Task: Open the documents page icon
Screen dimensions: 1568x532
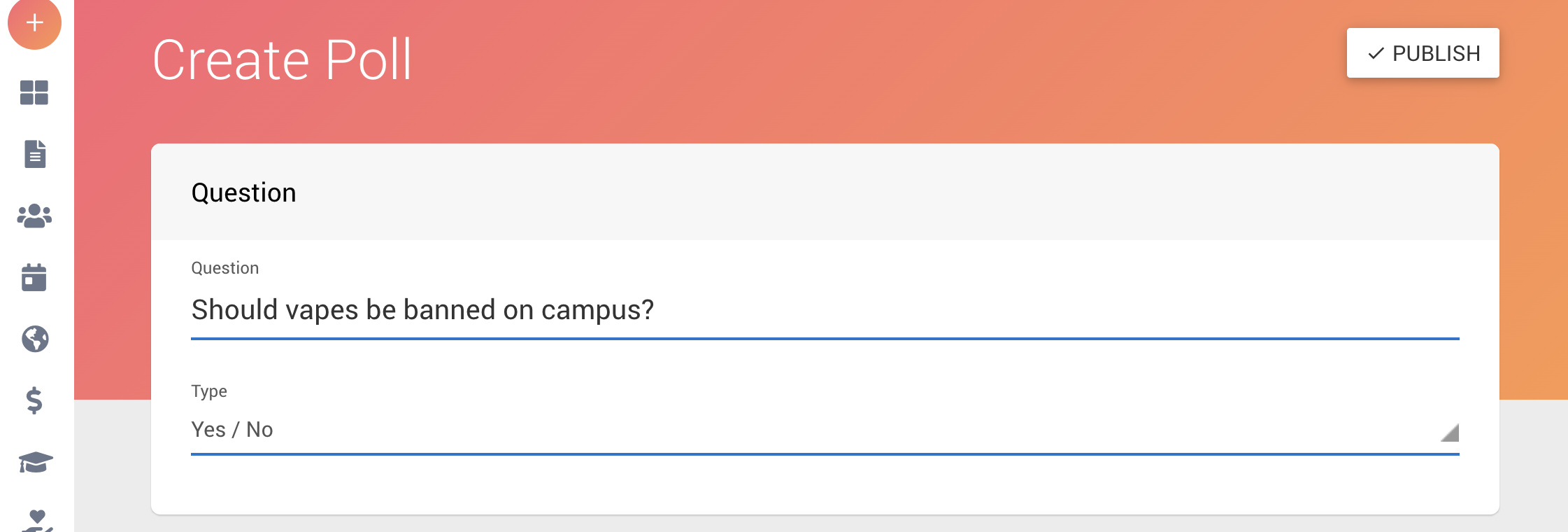Action: (35, 154)
